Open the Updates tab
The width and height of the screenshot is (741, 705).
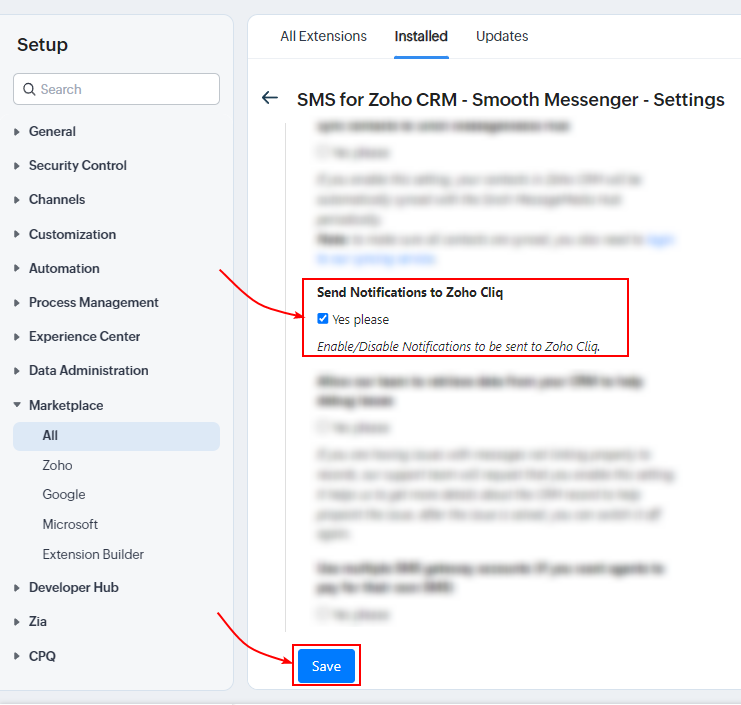click(502, 36)
